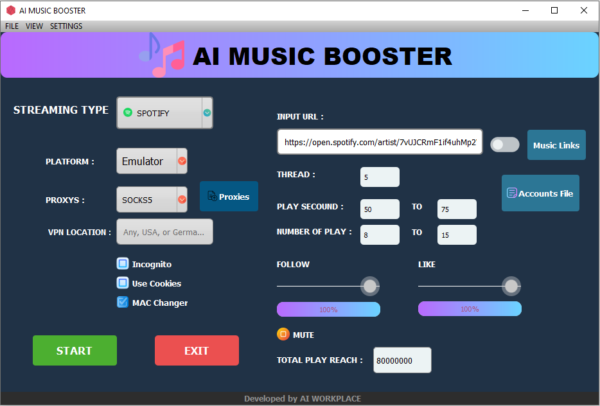
Task: Click the 'VPN LOCATION :' label
Action: 79,232
